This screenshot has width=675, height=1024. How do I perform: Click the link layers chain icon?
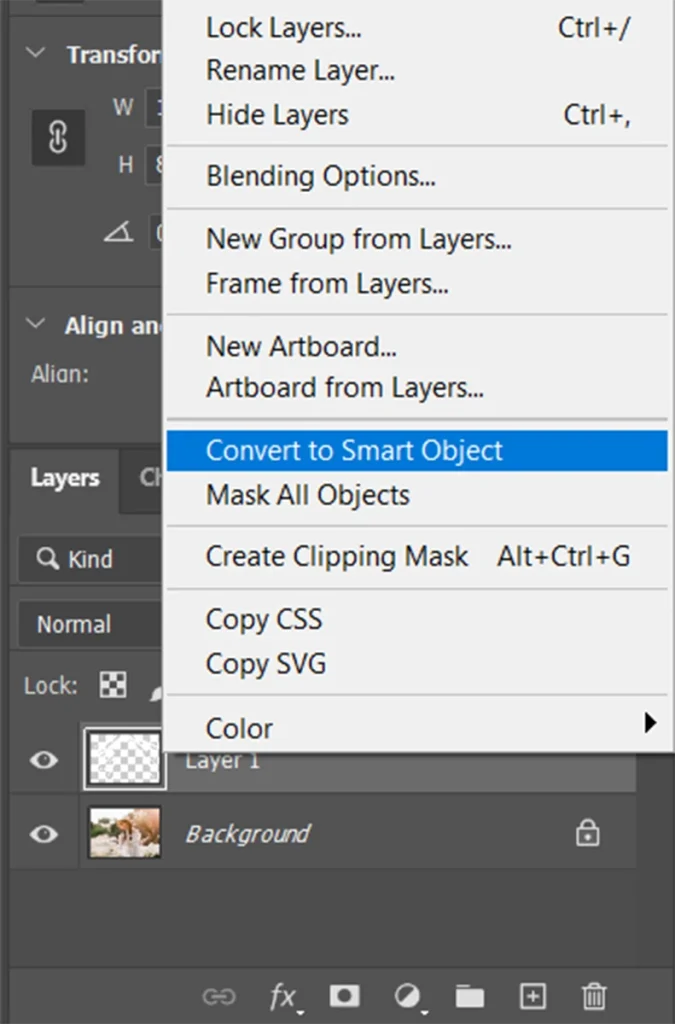tap(218, 996)
